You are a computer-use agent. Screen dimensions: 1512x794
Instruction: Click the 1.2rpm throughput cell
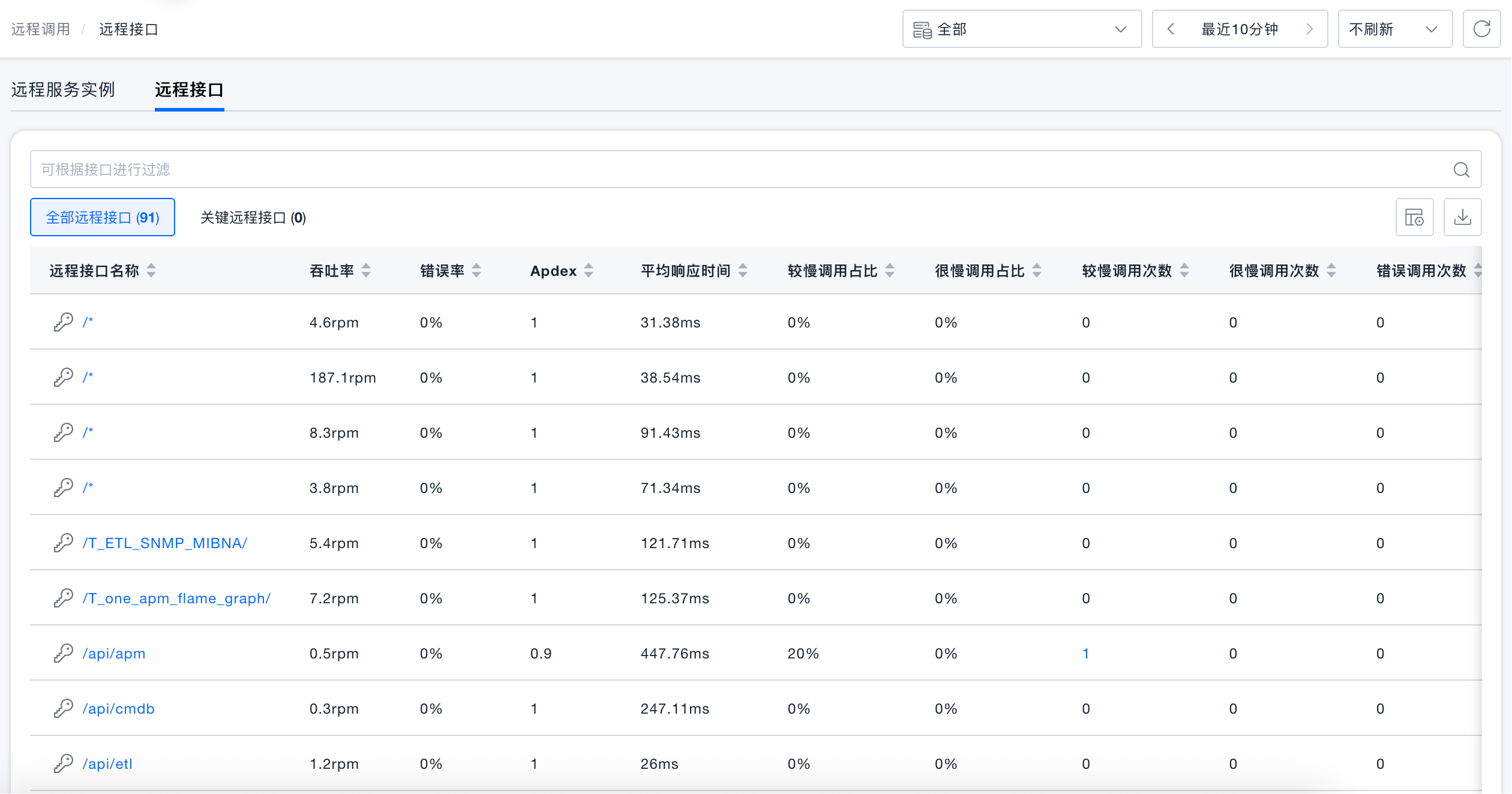point(334,763)
